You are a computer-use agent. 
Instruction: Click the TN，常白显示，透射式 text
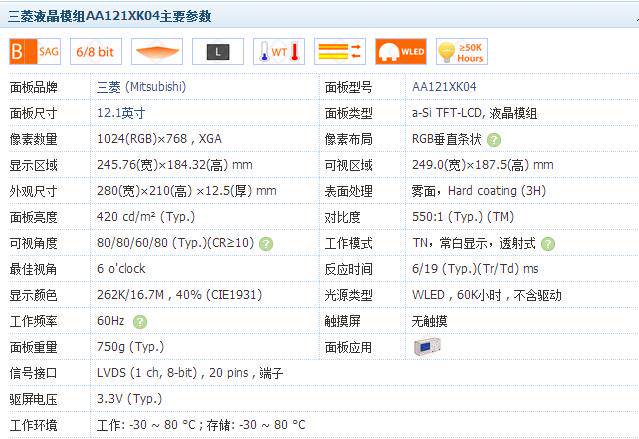click(x=474, y=243)
